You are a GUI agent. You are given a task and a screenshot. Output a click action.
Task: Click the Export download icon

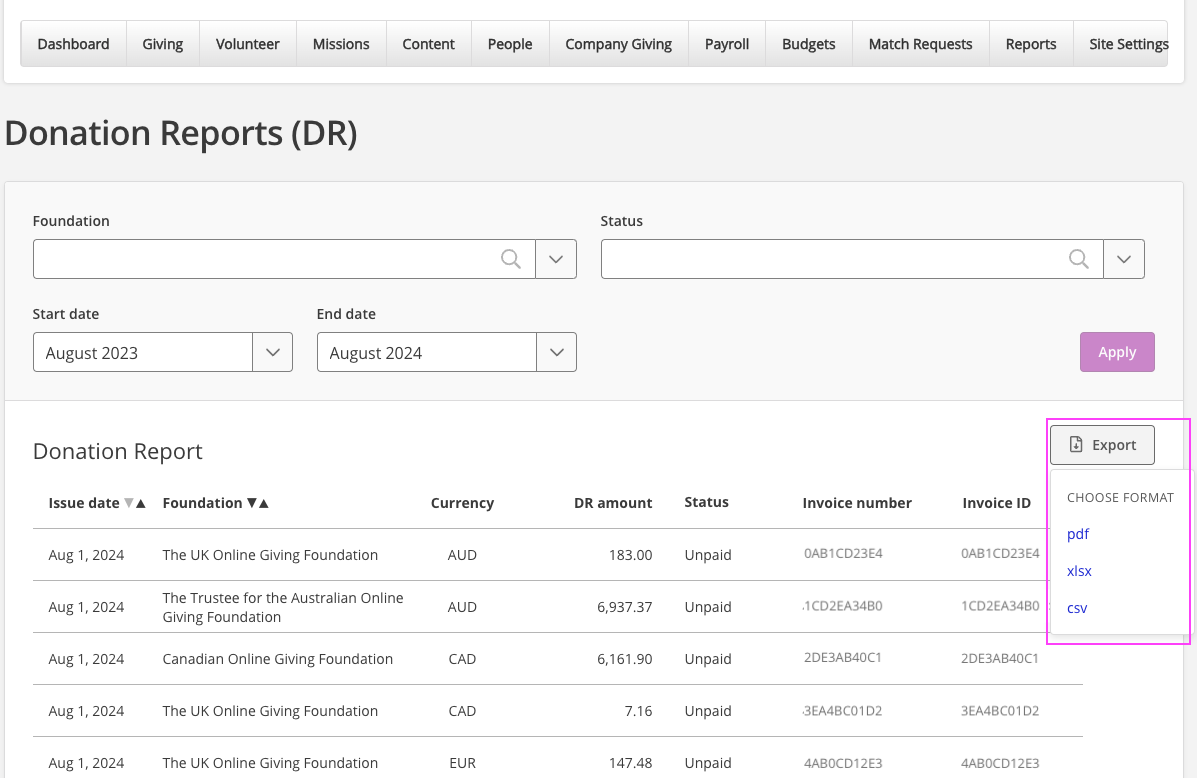point(1076,444)
